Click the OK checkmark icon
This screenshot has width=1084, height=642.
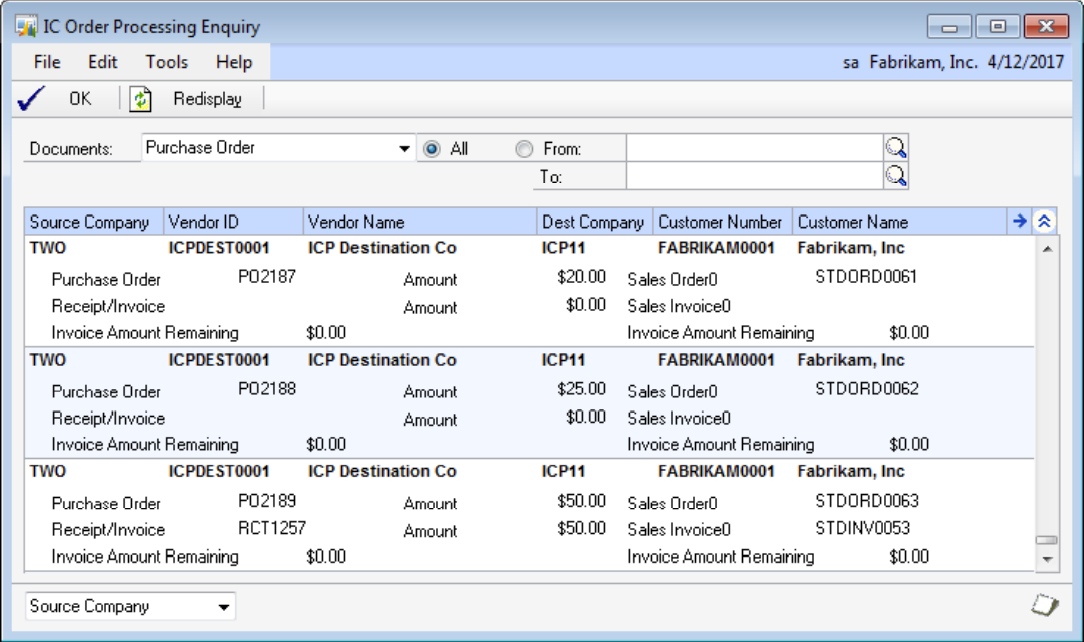click(x=31, y=98)
